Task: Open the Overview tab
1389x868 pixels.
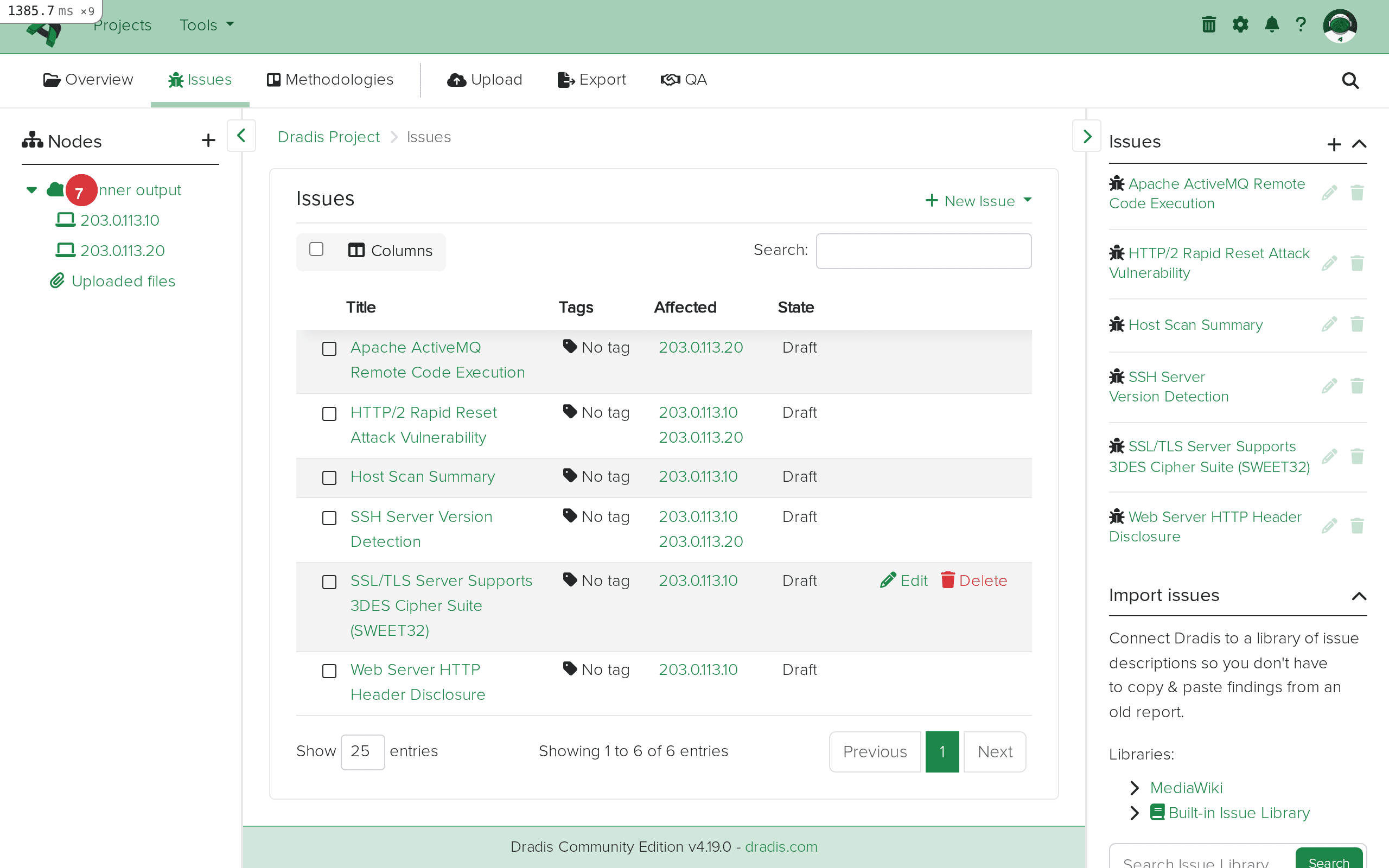Action: point(88,80)
